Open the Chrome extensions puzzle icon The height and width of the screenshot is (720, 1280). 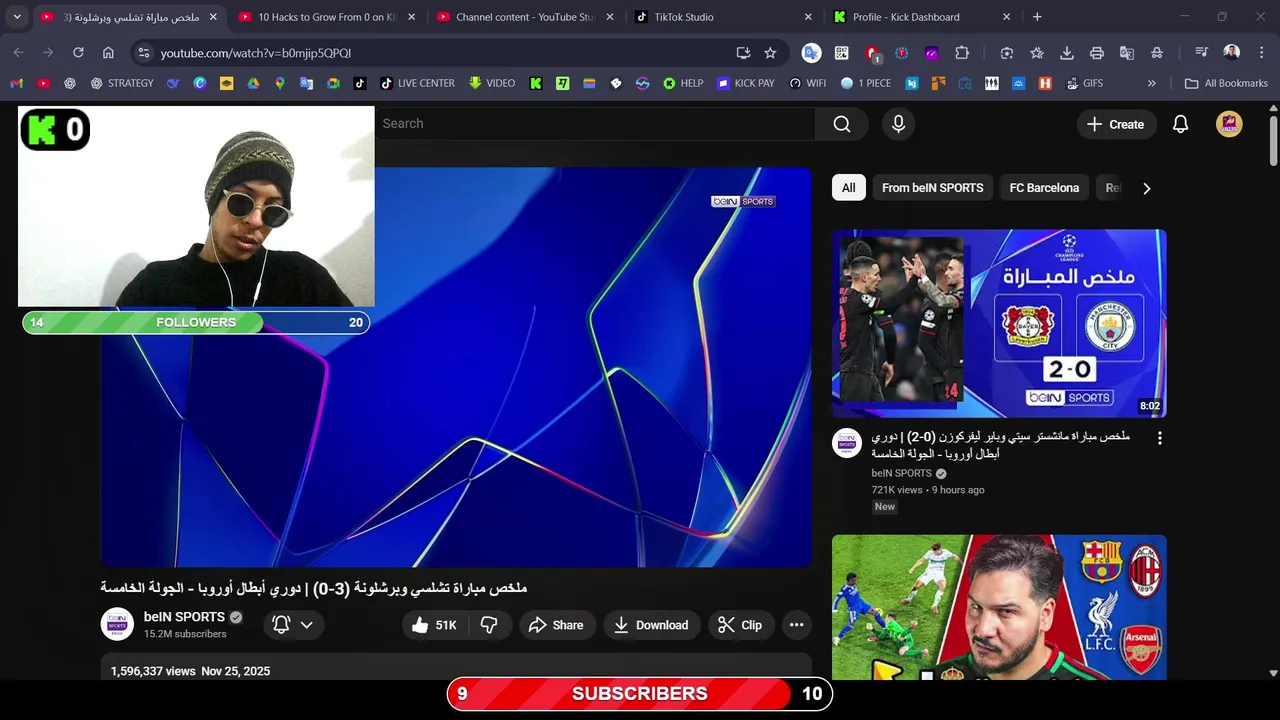(x=962, y=53)
